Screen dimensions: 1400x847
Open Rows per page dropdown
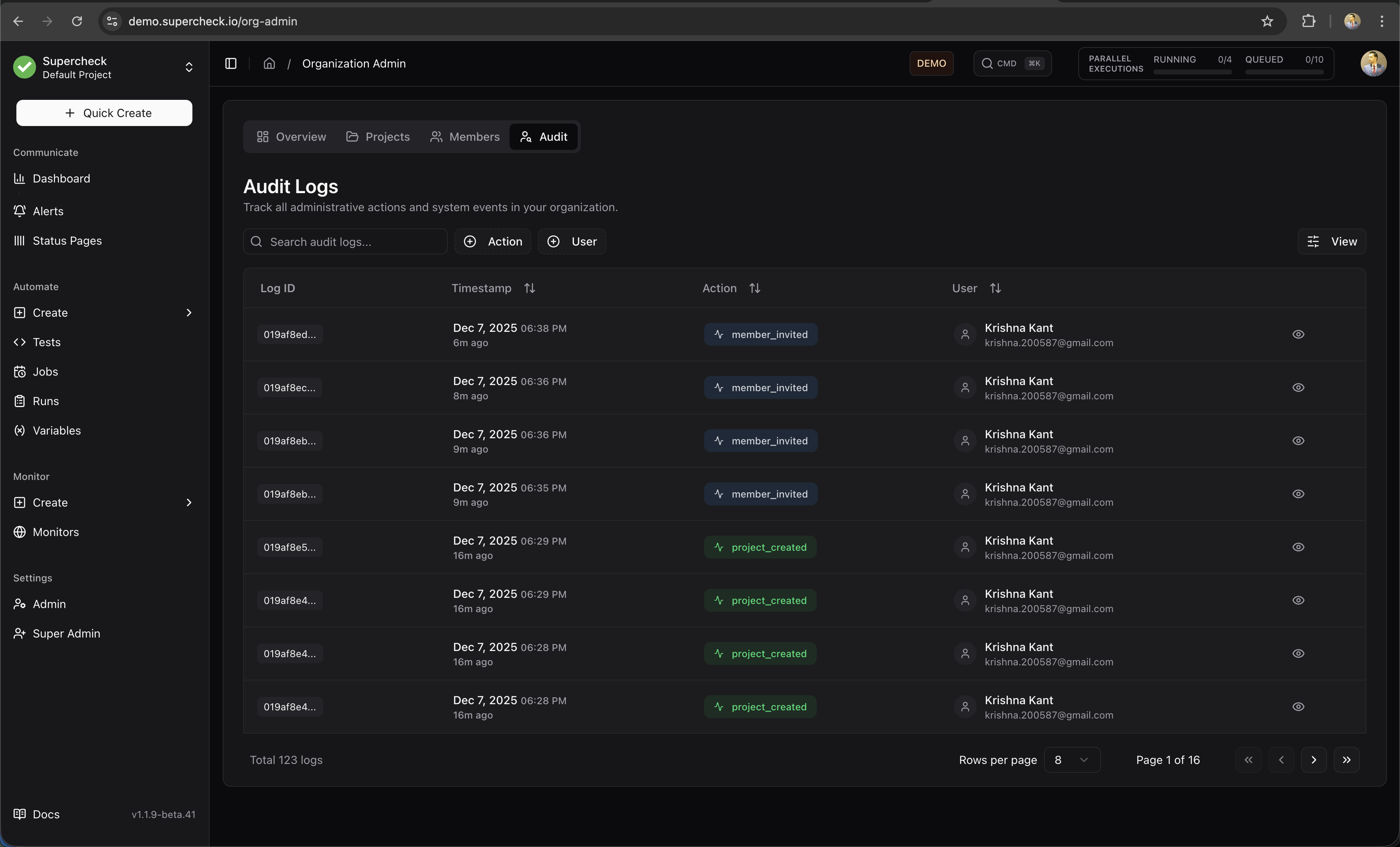(x=1072, y=760)
